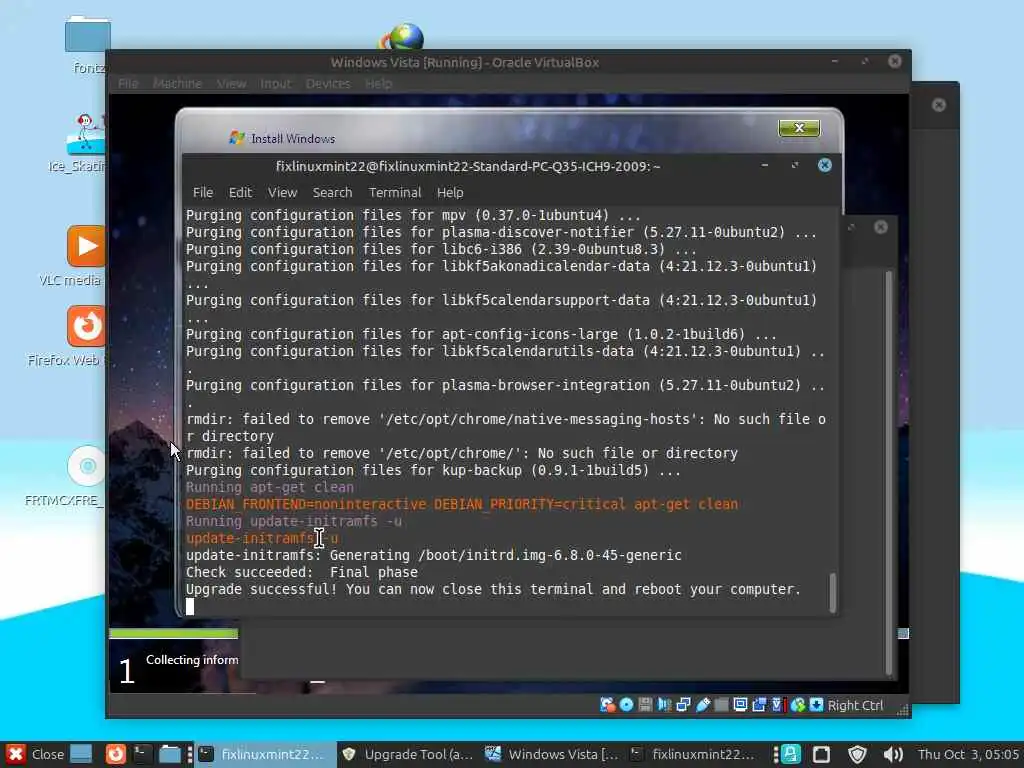Minimize the fixlinuxmint22 terminal window
Image resolution: width=1024 pixels, height=768 pixels.
point(765,165)
